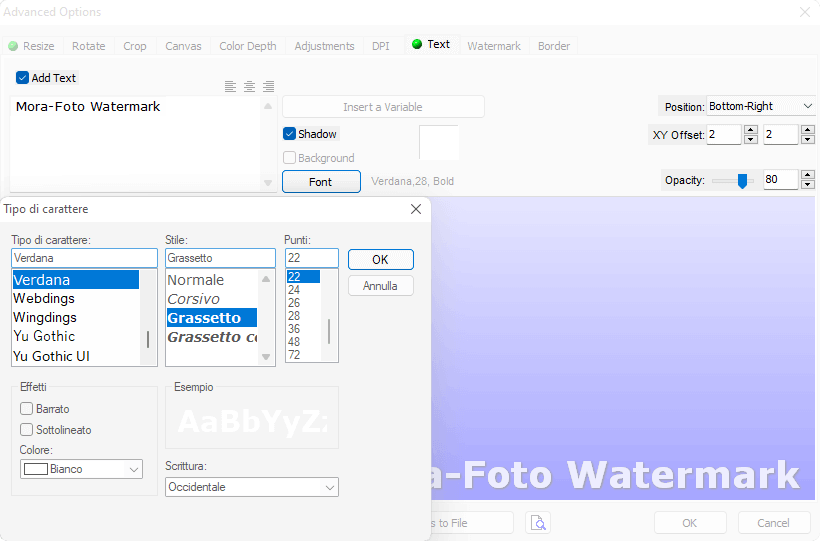Click the watermark text input area
Image resolution: width=820 pixels, height=541 pixels.
point(136,144)
